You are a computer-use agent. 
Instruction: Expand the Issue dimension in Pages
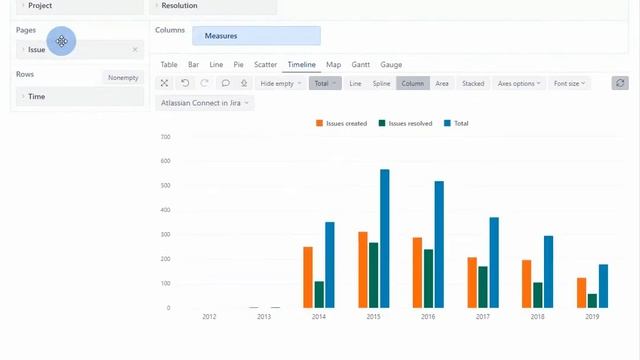[23, 49]
